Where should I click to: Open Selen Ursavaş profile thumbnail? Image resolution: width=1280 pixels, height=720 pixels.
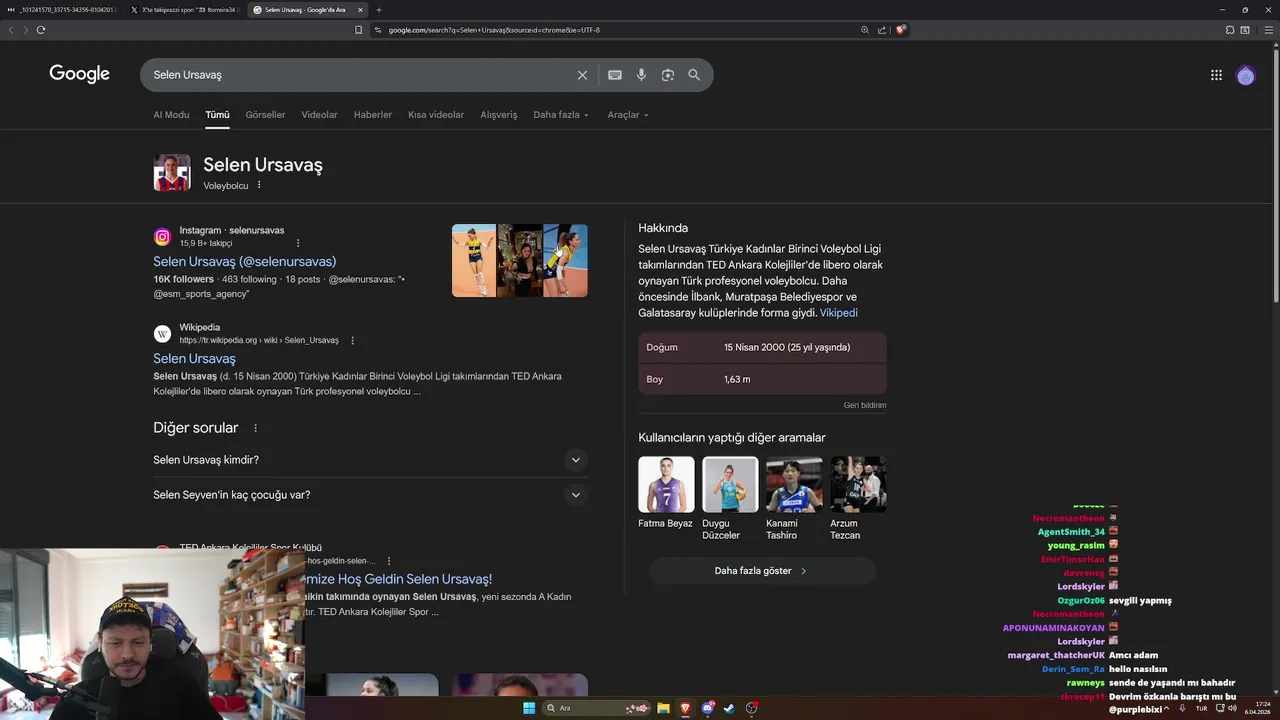coord(172,173)
